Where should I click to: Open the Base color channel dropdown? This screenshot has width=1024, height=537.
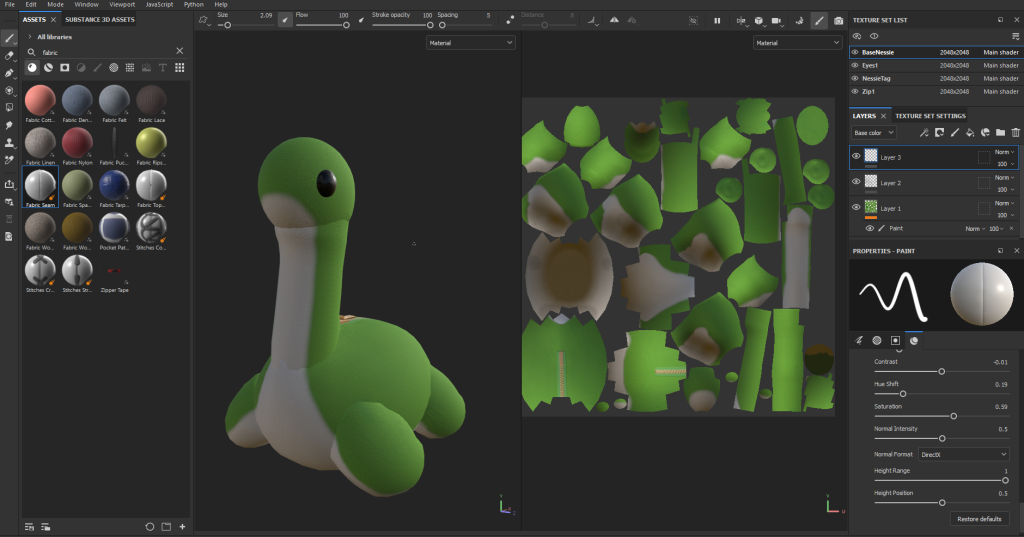tap(874, 132)
